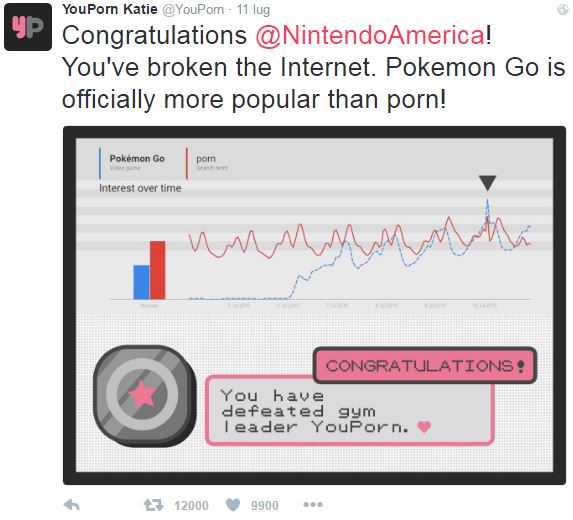The image size is (573, 520).
Task: Click the black triangle marker above the chart peak
Action: tap(487, 183)
